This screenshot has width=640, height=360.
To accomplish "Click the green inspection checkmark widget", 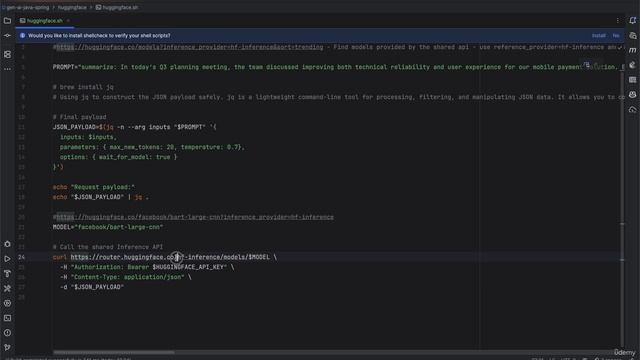I will click(620, 48).
